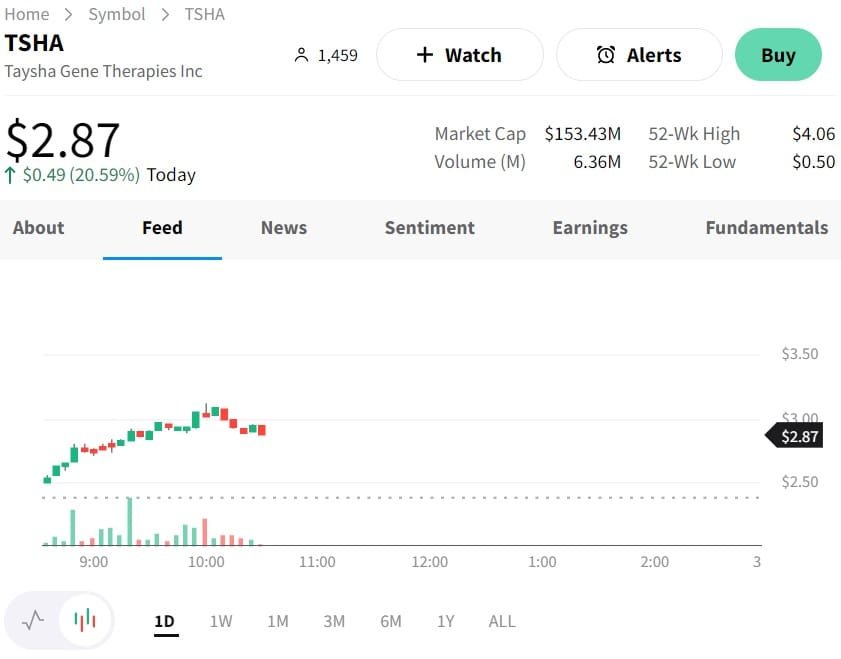Image resolution: width=841 pixels, height=659 pixels.
Task: Follow the Home breadcrumb link
Action: click(27, 14)
